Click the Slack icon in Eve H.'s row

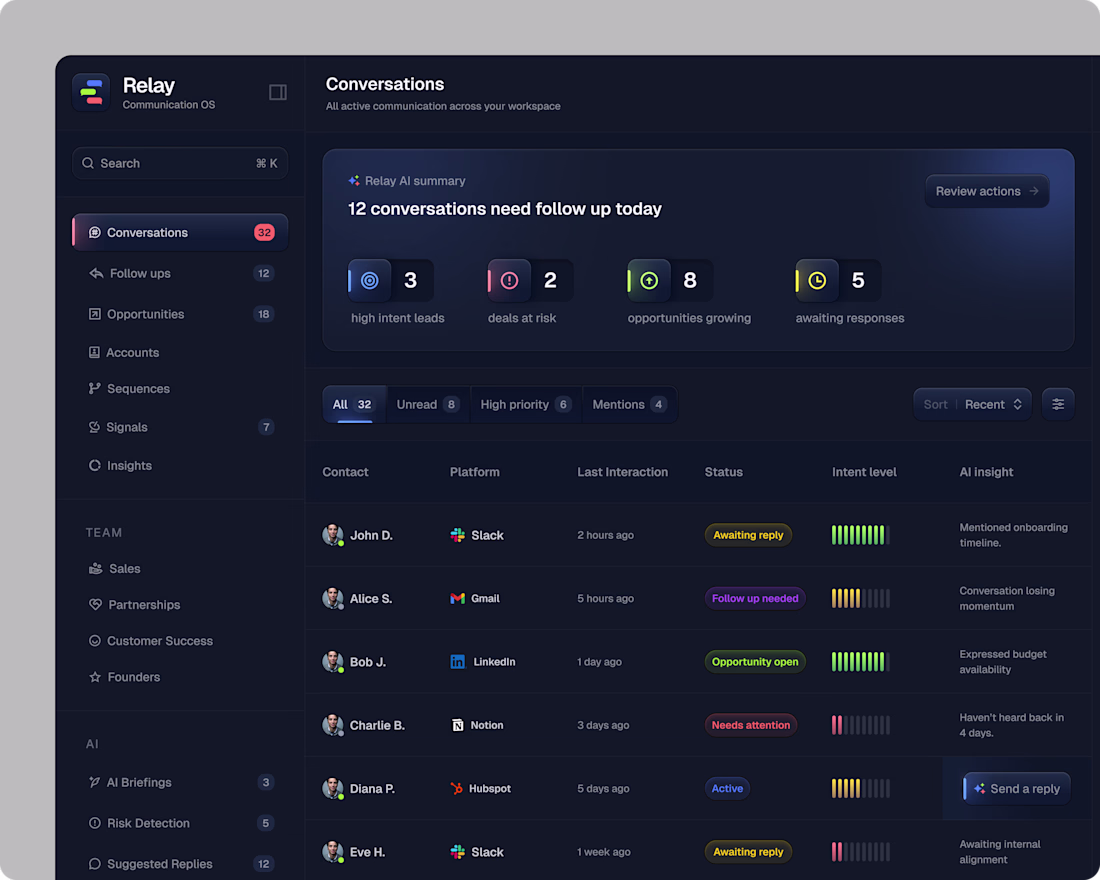click(457, 852)
